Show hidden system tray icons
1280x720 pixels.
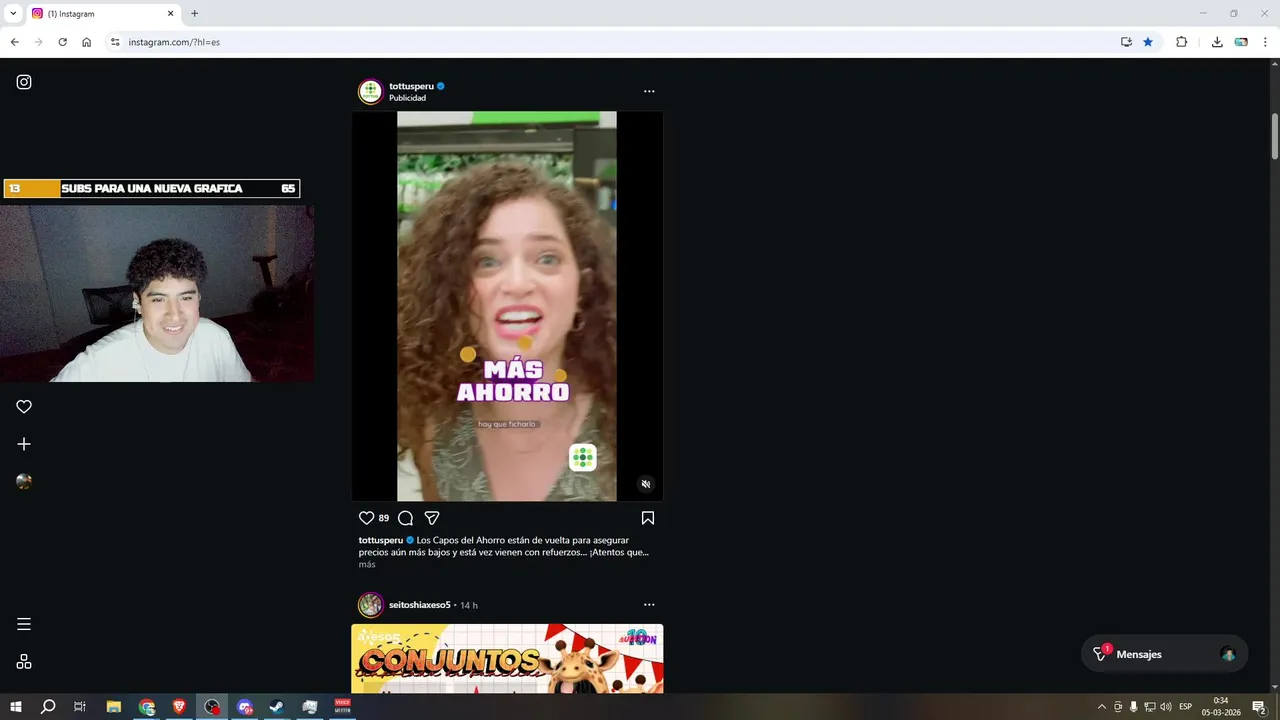tap(1102, 707)
